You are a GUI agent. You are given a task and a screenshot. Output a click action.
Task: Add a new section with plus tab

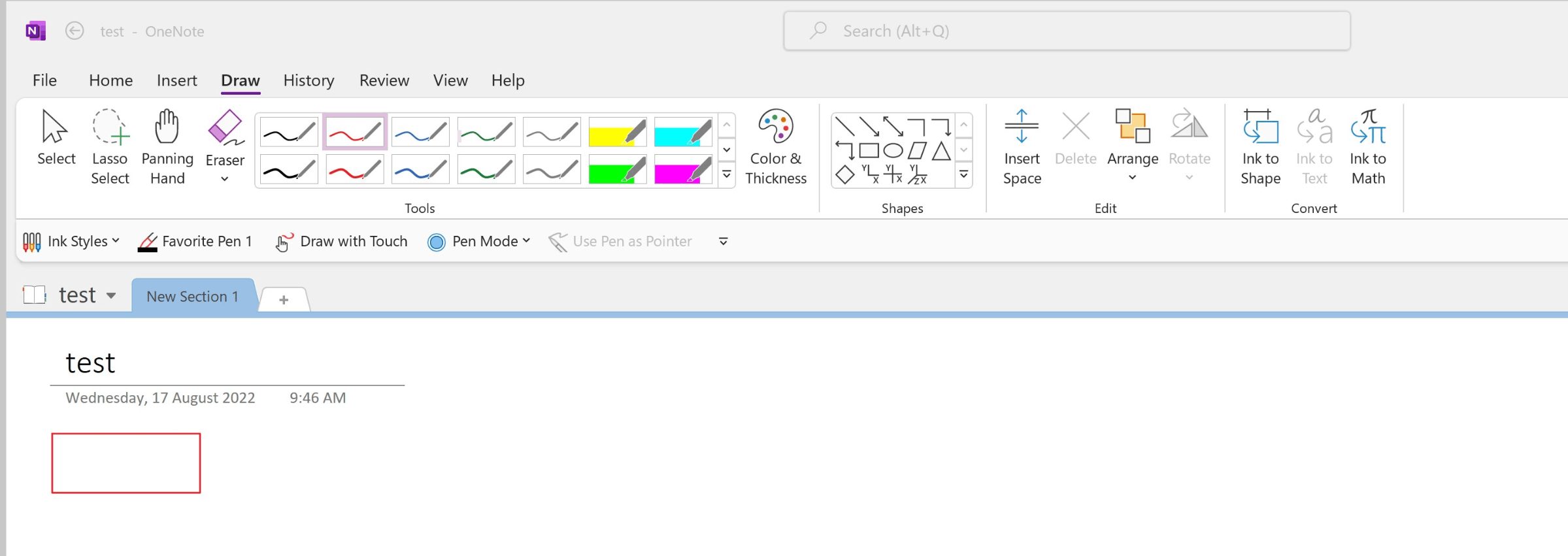284,300
